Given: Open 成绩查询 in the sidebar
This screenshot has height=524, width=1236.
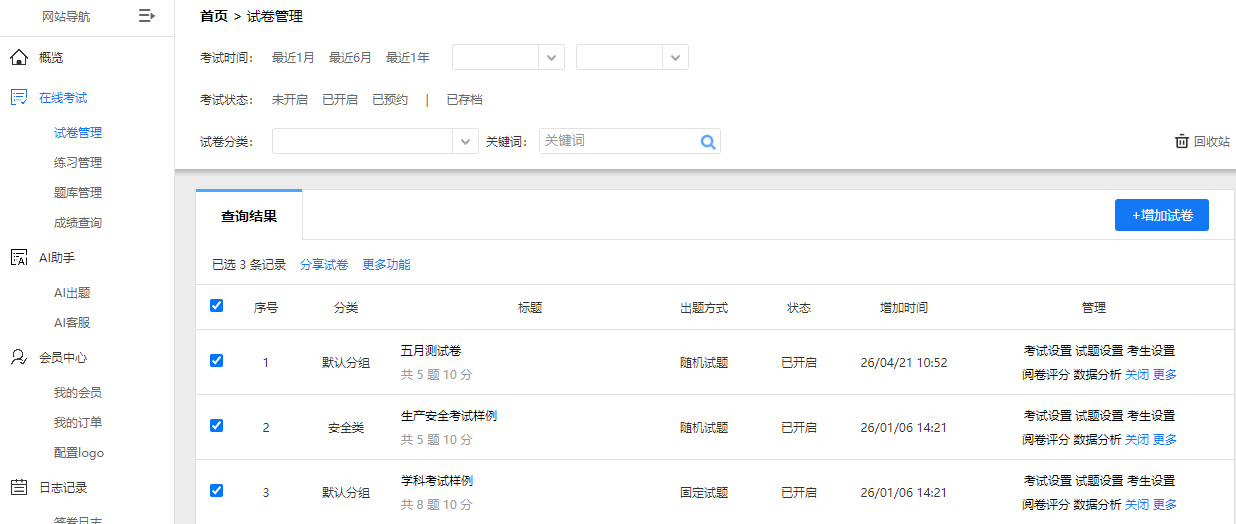Looking at the screenshot, I should point(78,222).
